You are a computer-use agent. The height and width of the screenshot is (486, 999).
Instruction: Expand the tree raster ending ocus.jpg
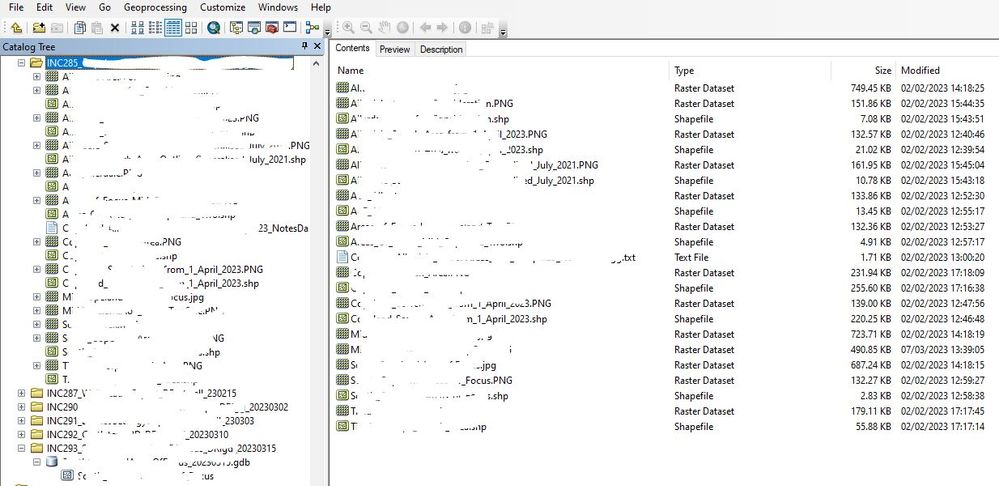click(37, 297)
